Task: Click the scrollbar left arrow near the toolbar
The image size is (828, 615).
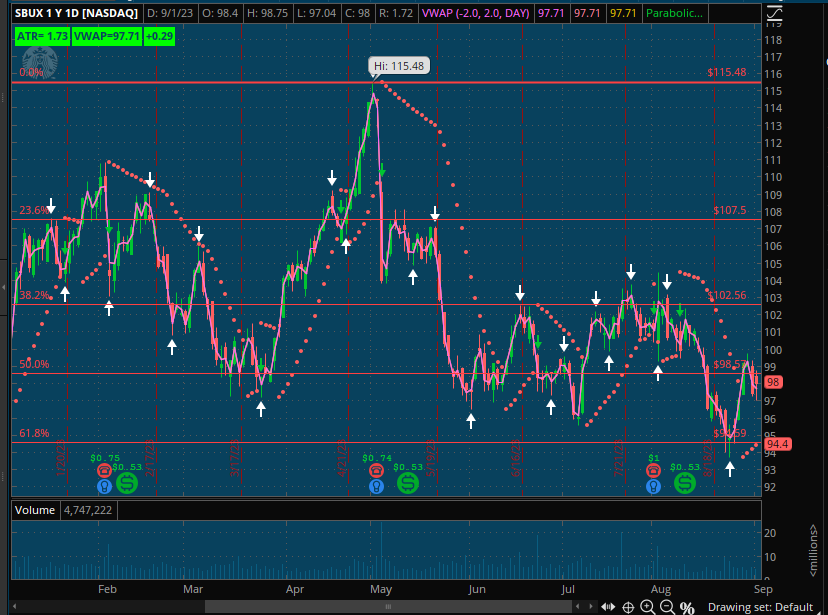Action: click(578, 607)
